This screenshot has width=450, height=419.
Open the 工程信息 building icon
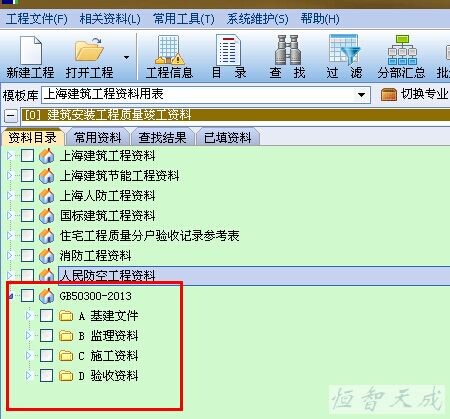(169, 50)
